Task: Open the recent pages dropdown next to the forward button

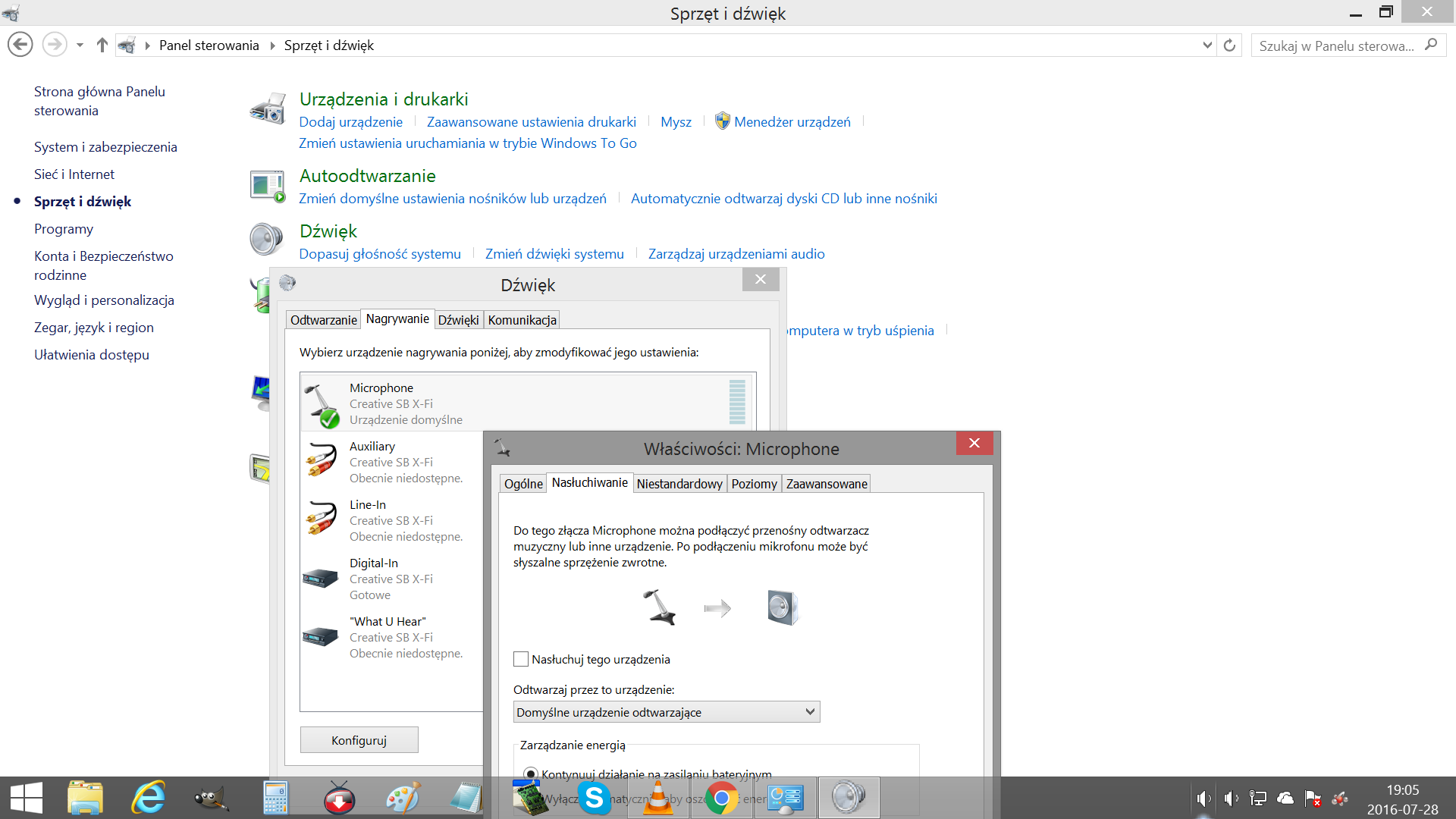Action: click(80, 45)
